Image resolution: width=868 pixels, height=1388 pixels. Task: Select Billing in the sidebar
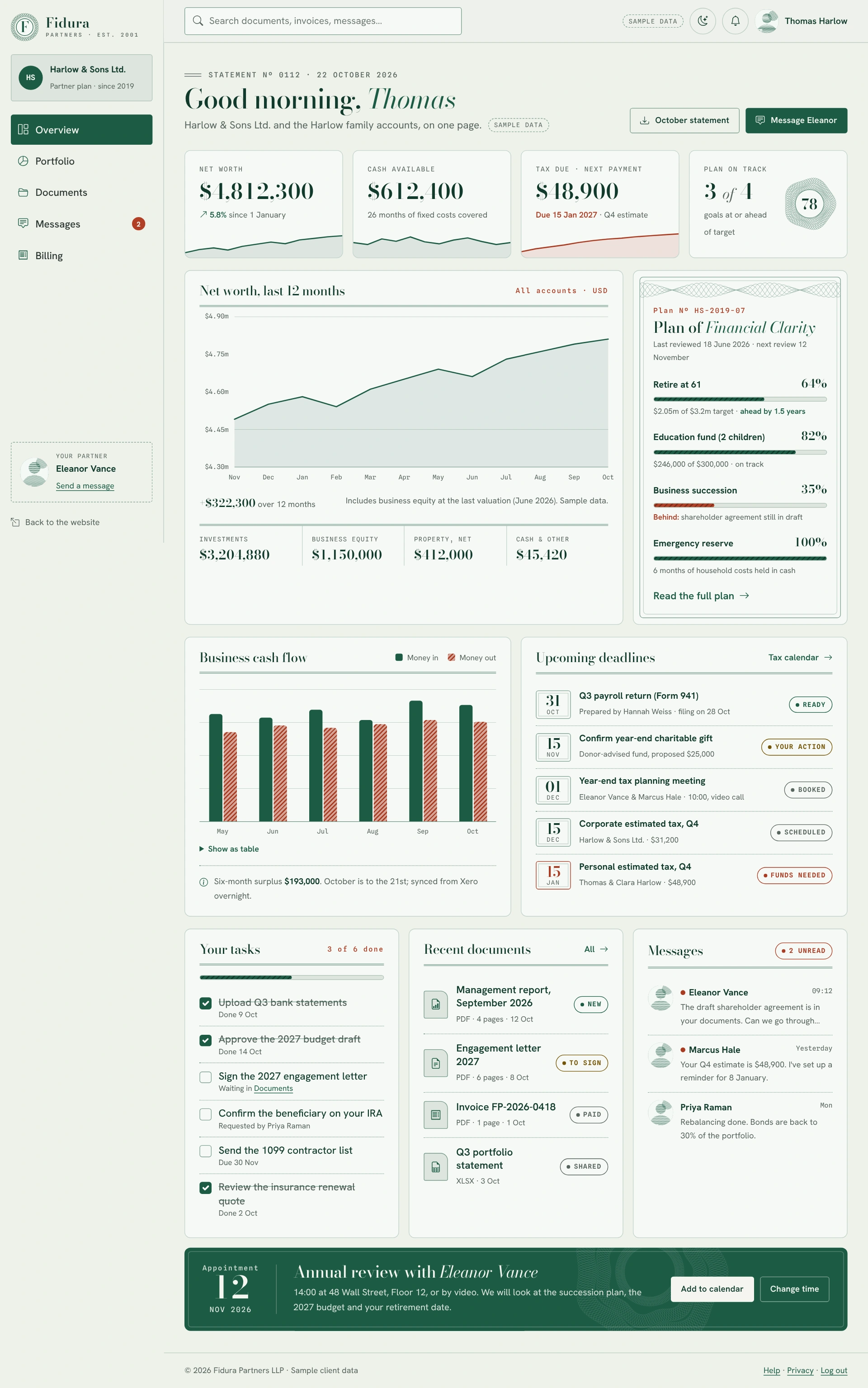click(x=81, y=255)
